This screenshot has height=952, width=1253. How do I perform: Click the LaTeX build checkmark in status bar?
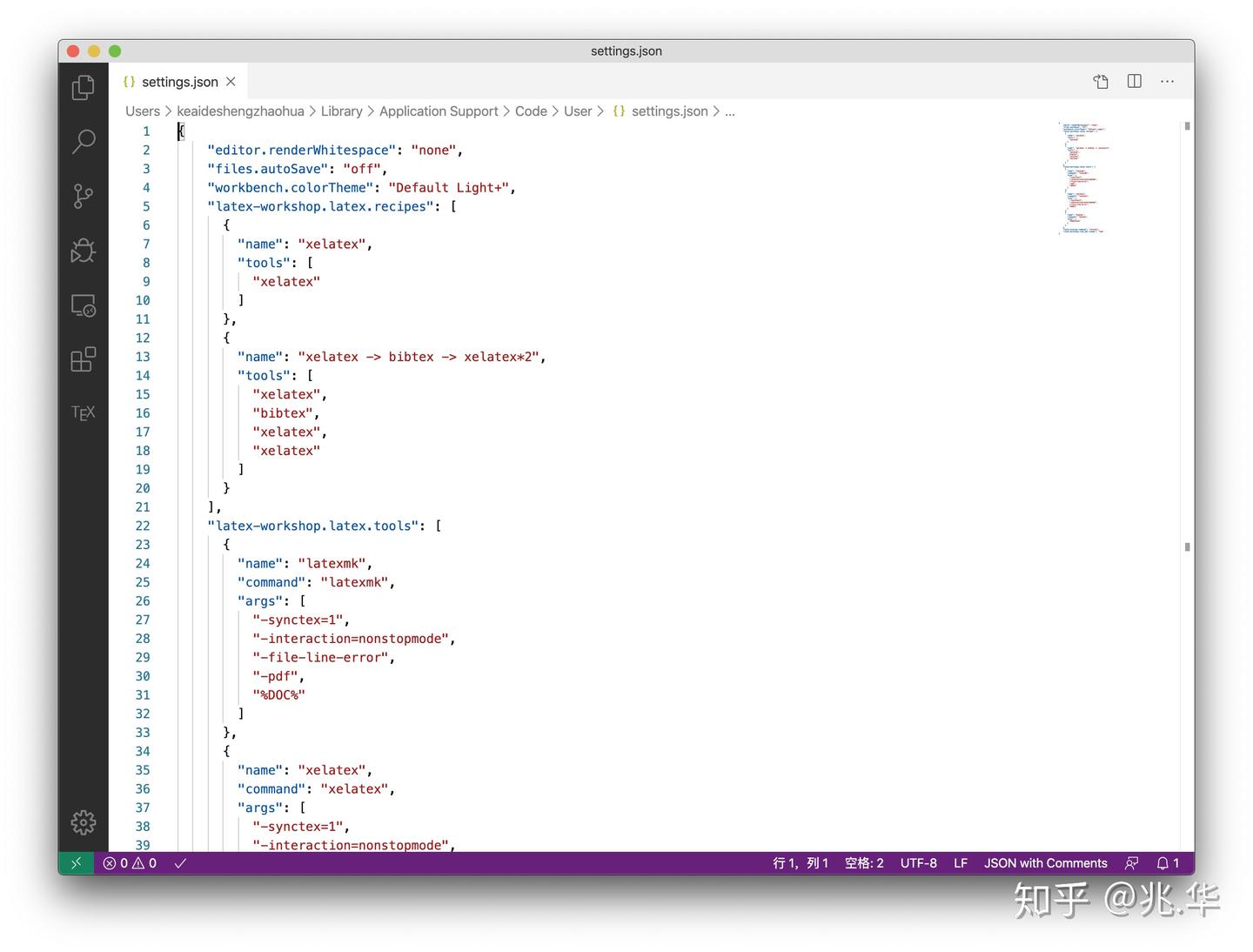(180, 862)
